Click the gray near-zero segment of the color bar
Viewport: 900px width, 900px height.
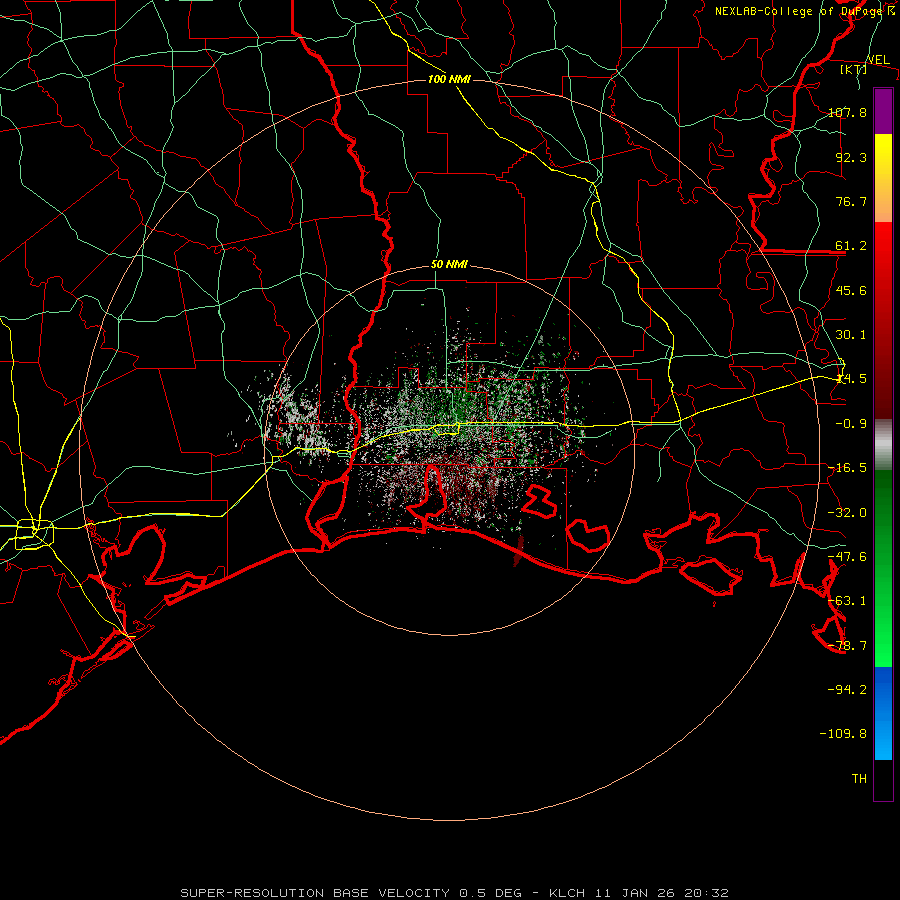click(x=883, y=445)
